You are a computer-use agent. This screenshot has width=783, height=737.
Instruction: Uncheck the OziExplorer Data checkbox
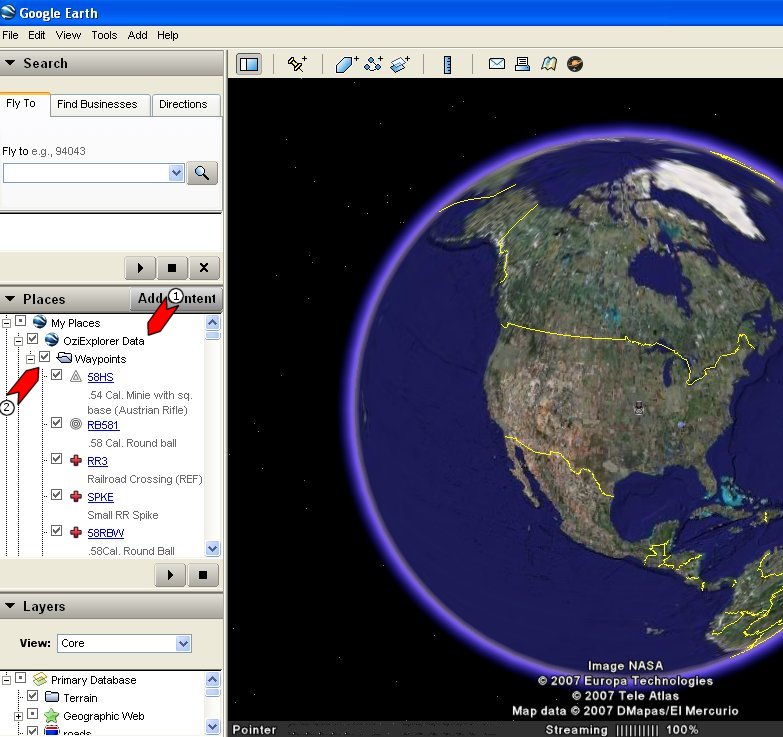pyautogui.click(x=32, y=339)
